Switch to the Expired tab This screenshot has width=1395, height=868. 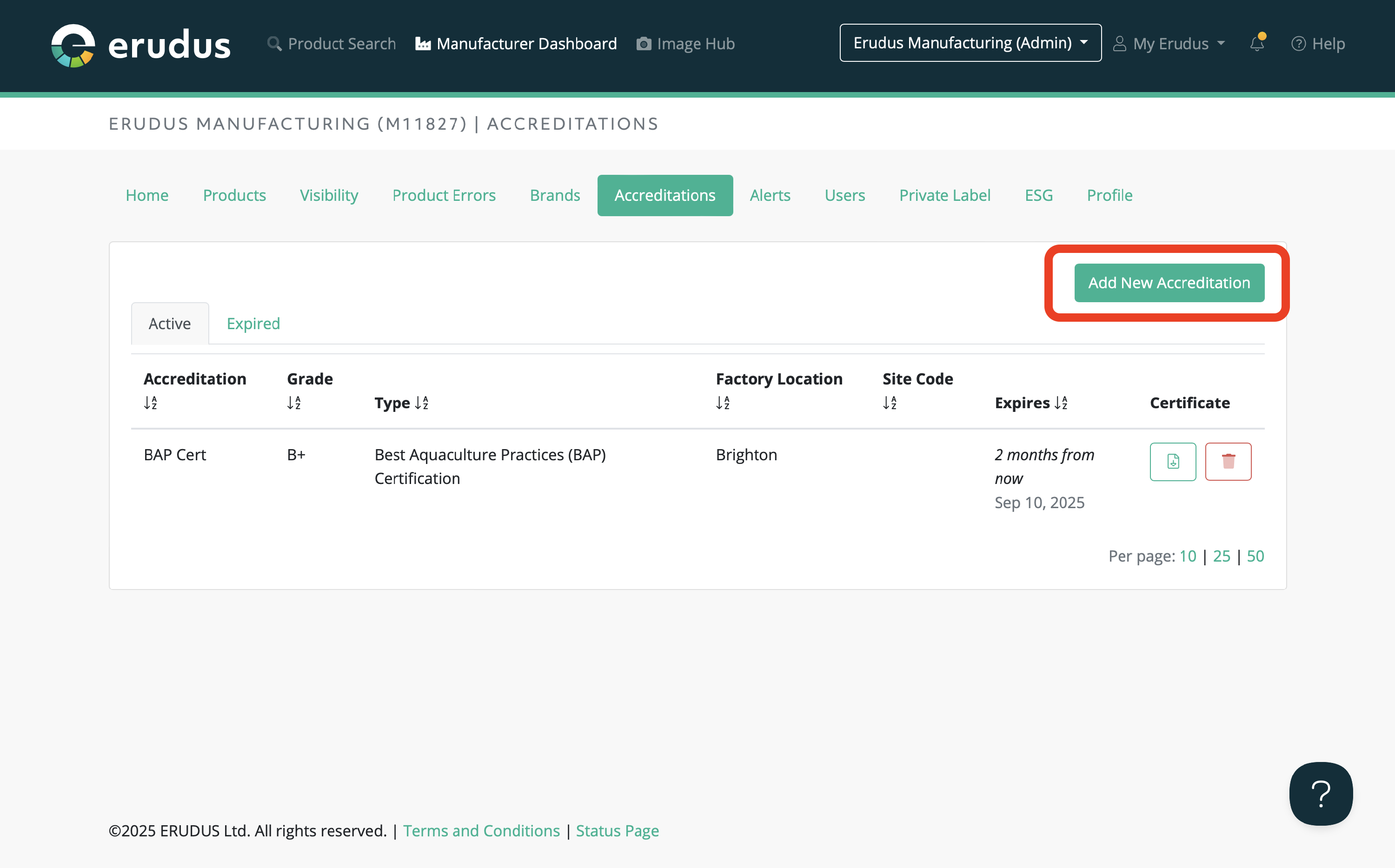pyautogui.click(x=253, y=324)
